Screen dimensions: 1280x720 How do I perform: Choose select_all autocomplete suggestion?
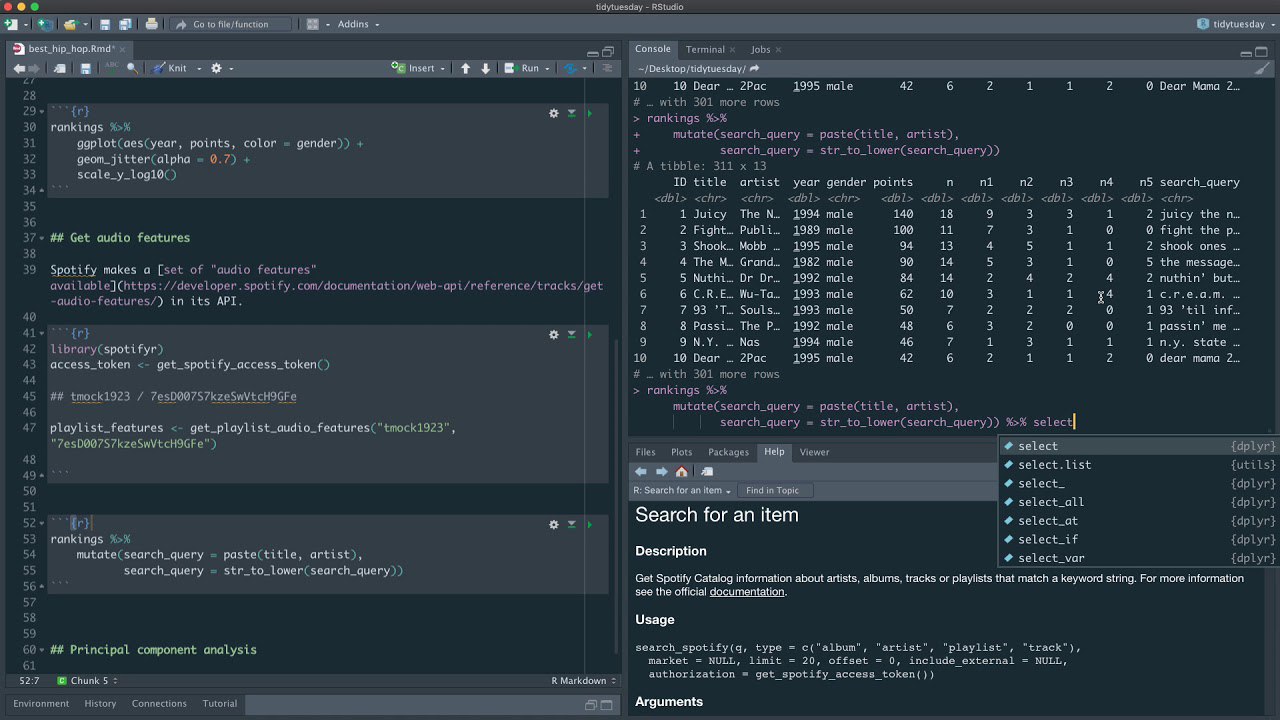[x=1139, y=502]
